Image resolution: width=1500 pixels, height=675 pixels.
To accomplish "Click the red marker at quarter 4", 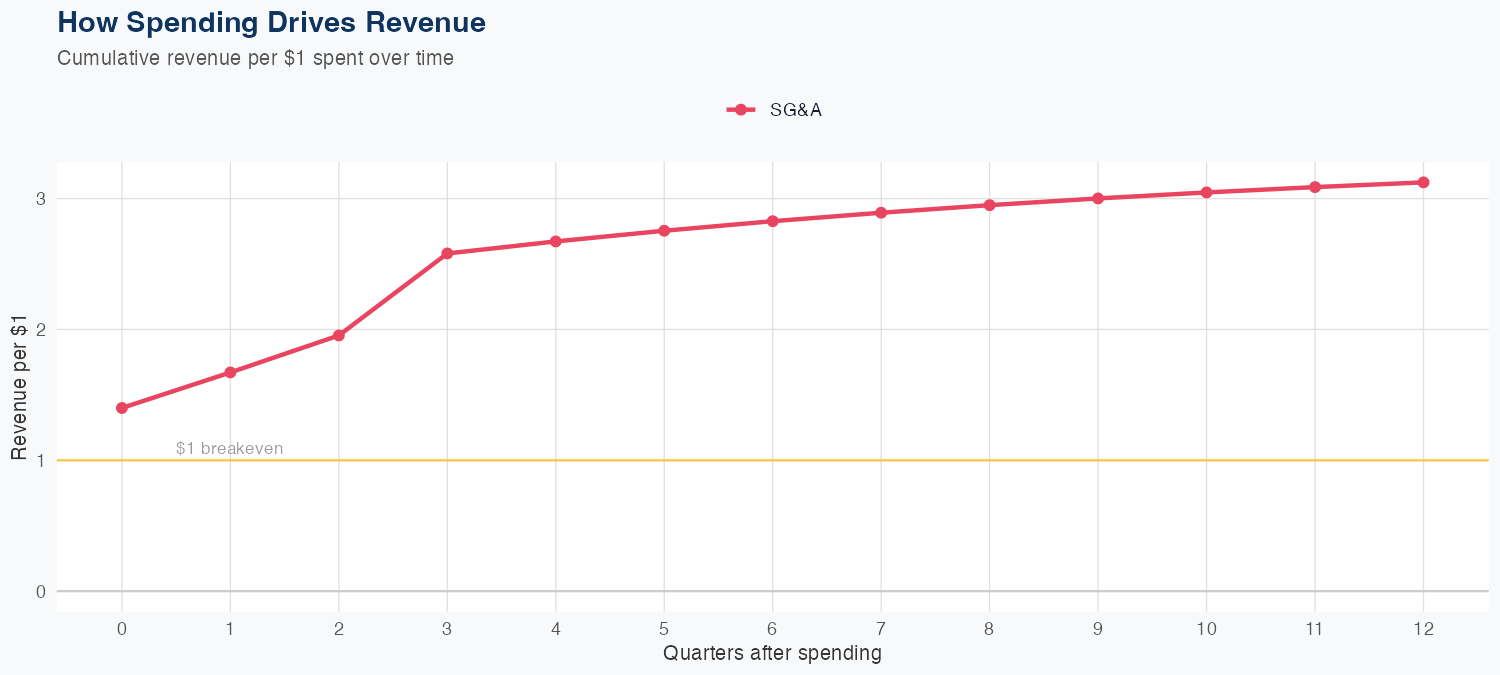I will pos(556,241).
